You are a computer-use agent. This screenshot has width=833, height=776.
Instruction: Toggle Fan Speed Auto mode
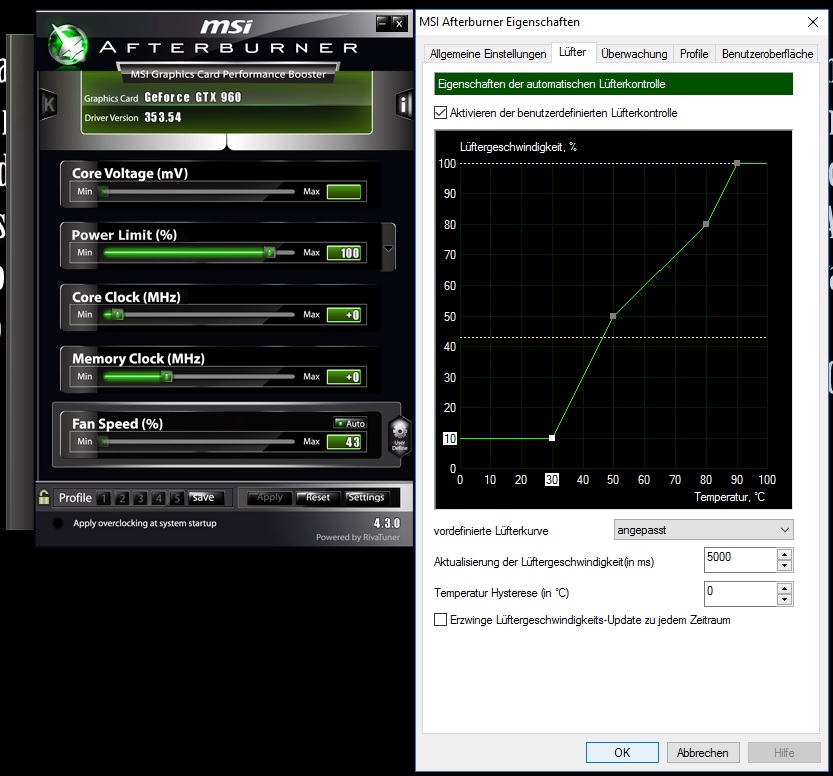(x=350, y=423)
